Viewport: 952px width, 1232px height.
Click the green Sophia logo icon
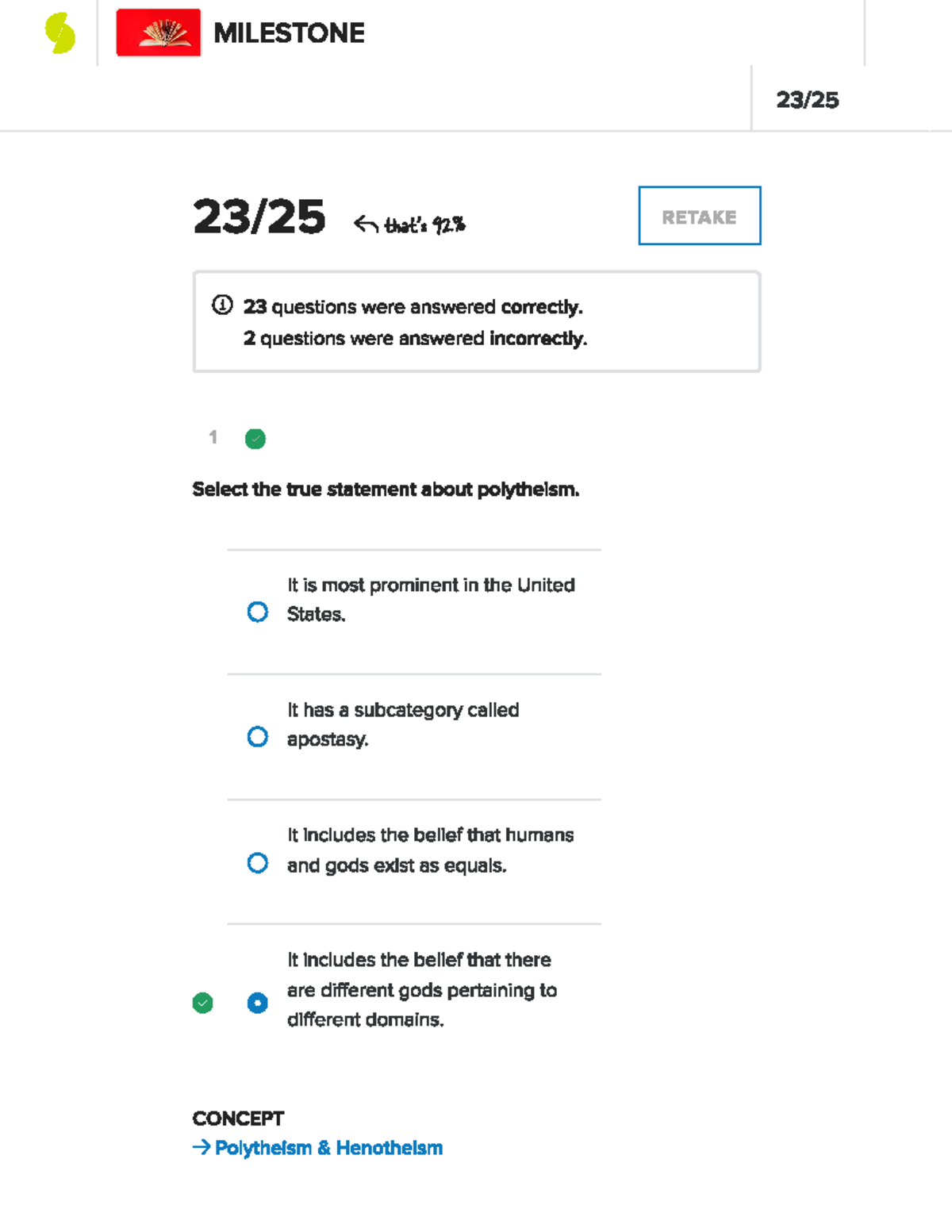[x=60, y=33]
